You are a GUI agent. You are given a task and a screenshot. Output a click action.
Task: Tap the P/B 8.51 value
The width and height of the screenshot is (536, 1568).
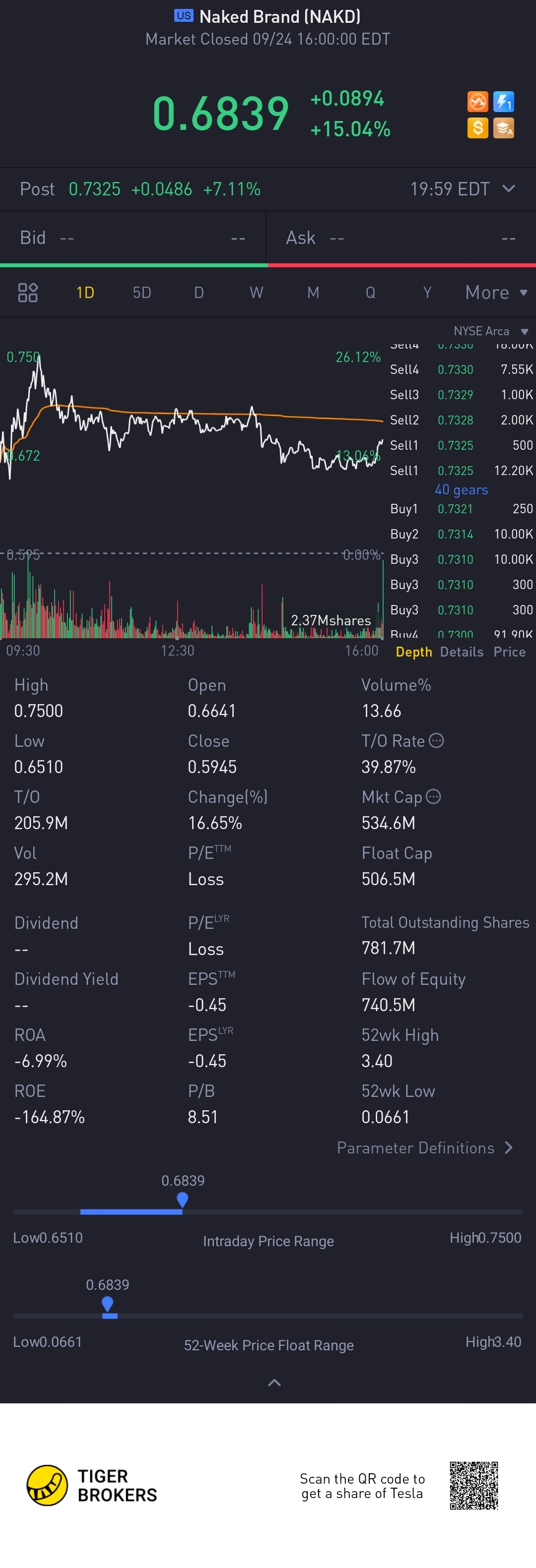point(203,1116)
